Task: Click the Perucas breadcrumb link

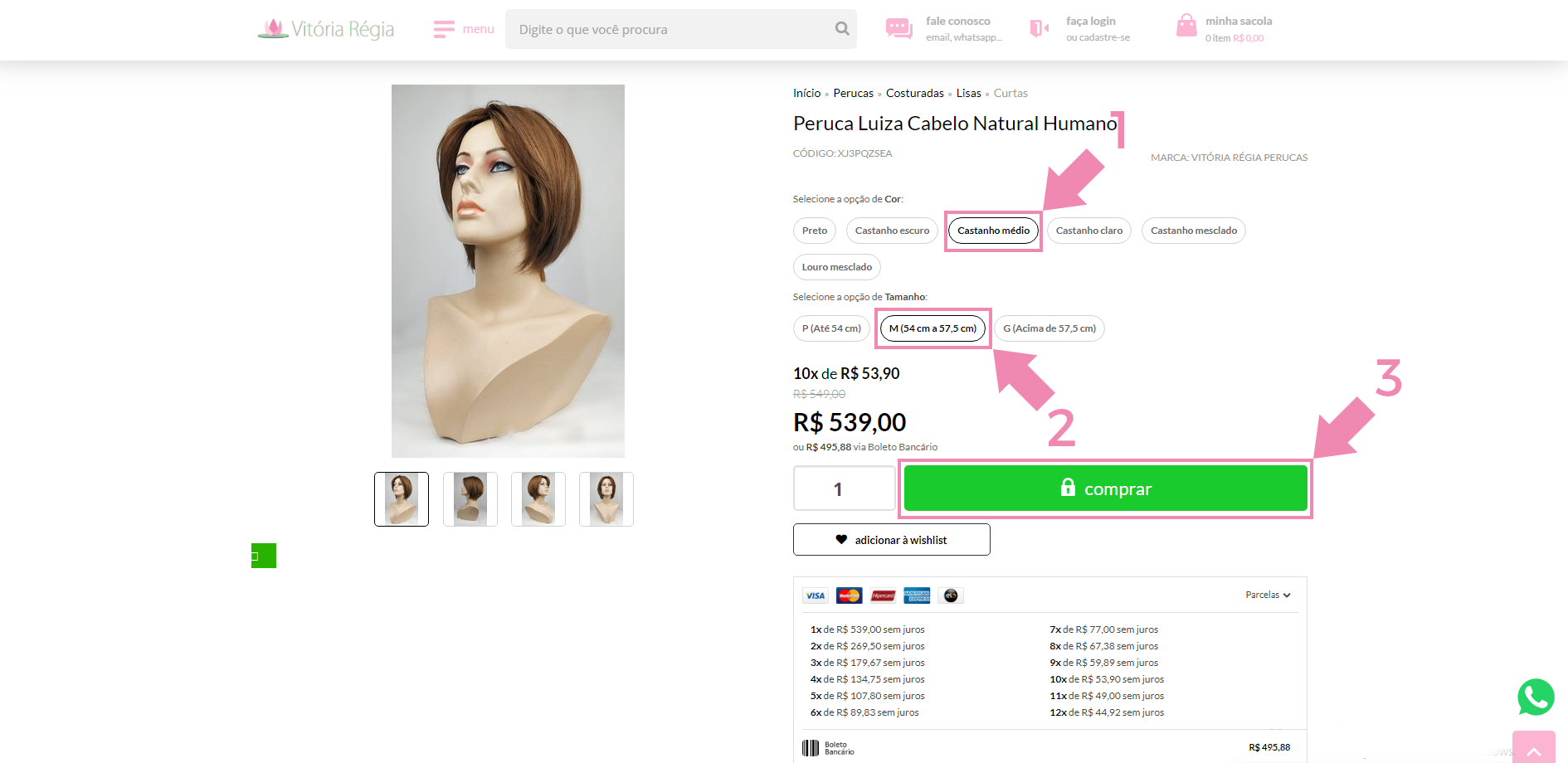Action: coord(853,93)
